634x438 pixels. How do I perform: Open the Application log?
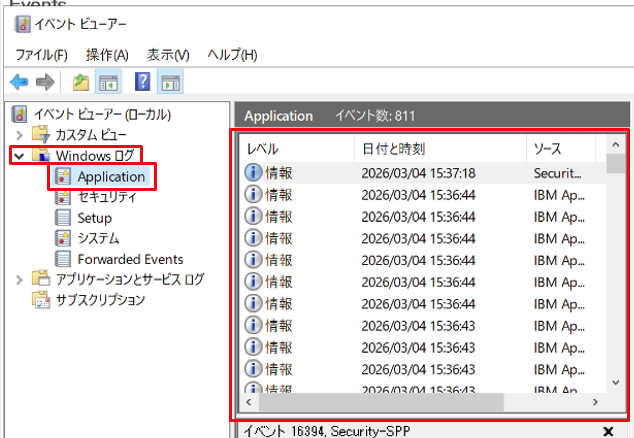(111, 177)
